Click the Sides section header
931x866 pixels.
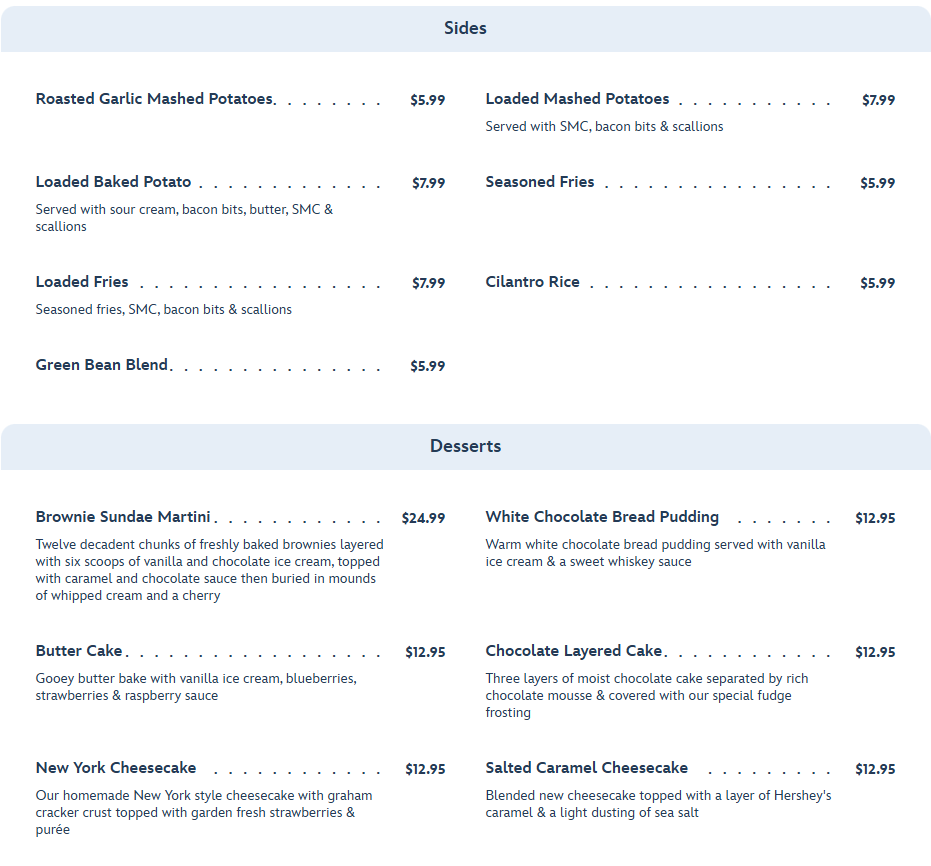[x=465, y=28]
